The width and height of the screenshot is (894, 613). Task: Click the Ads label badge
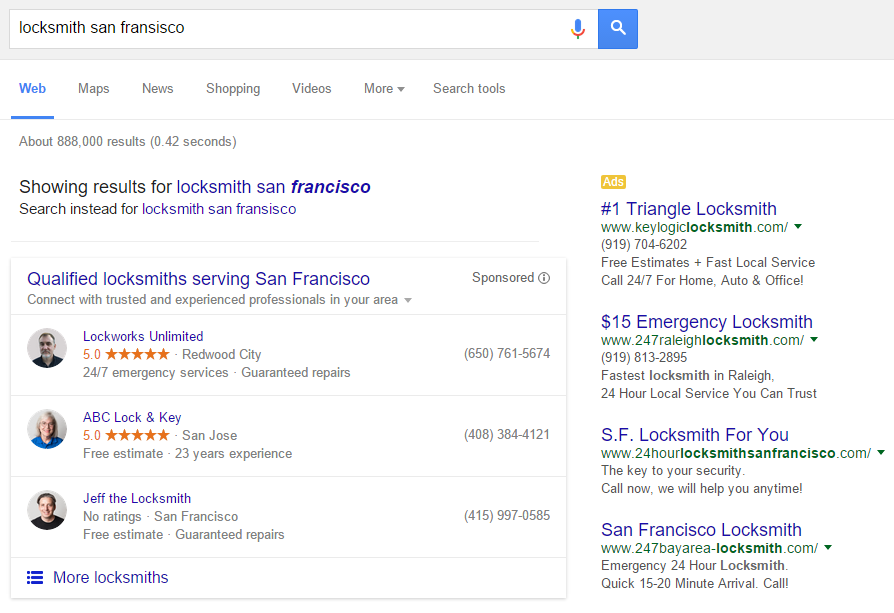(613, 182)
